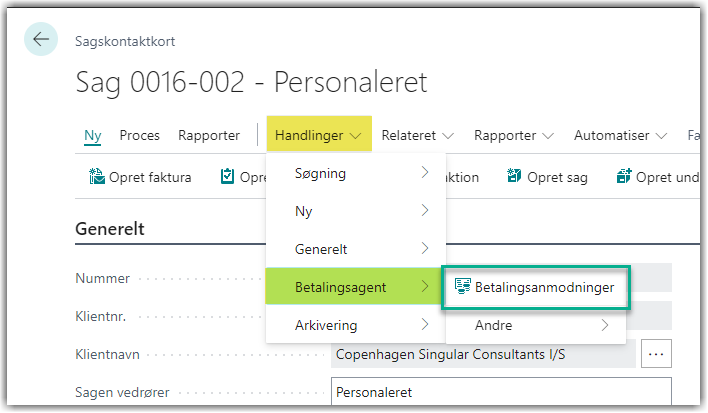Open the Arkivering submenu
The image size is (708, 413).
(x=355, y=325)
